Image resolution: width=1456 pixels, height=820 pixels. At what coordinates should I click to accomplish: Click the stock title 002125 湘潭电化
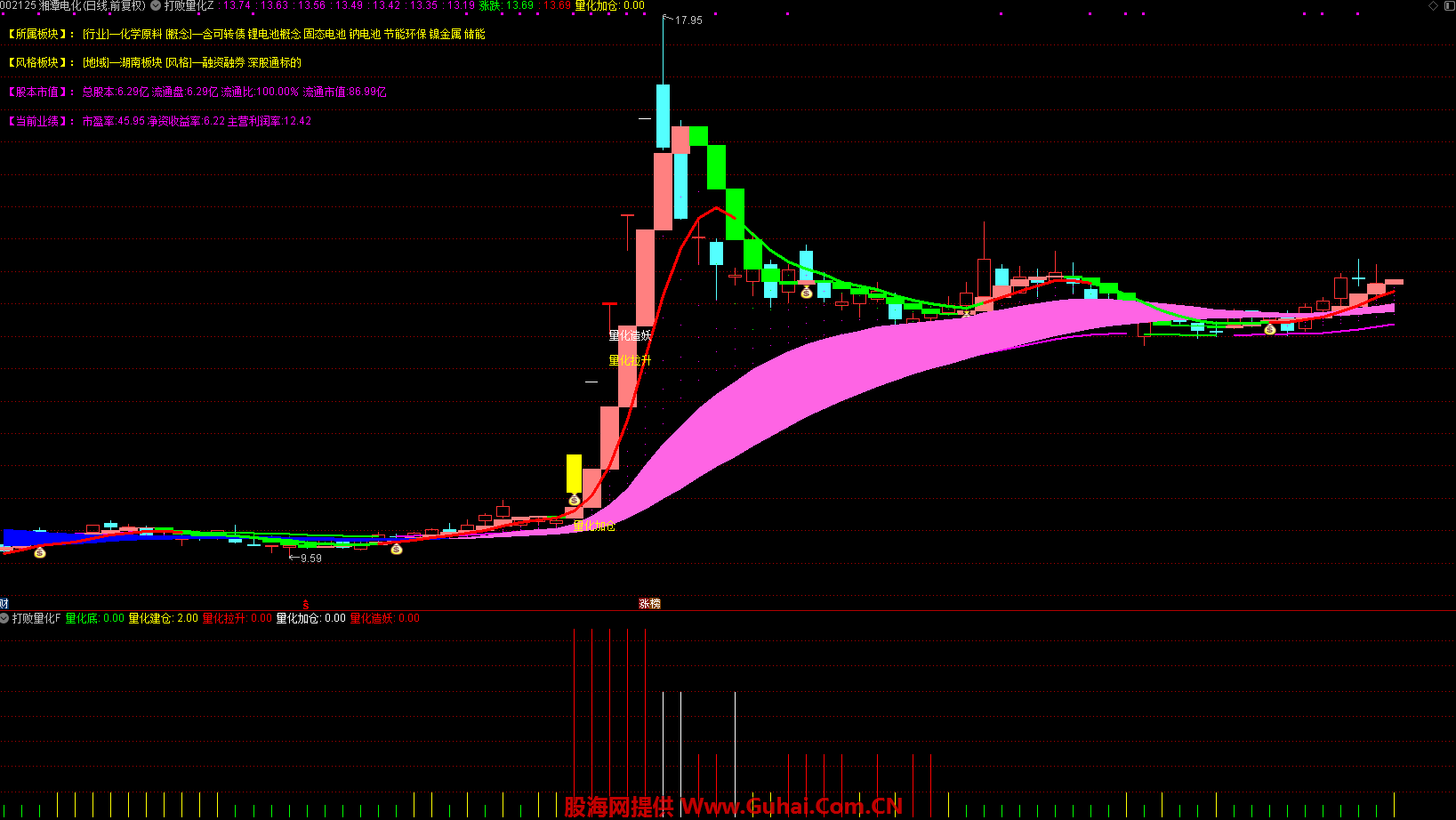pyautogui.click(x=73, y=5)
